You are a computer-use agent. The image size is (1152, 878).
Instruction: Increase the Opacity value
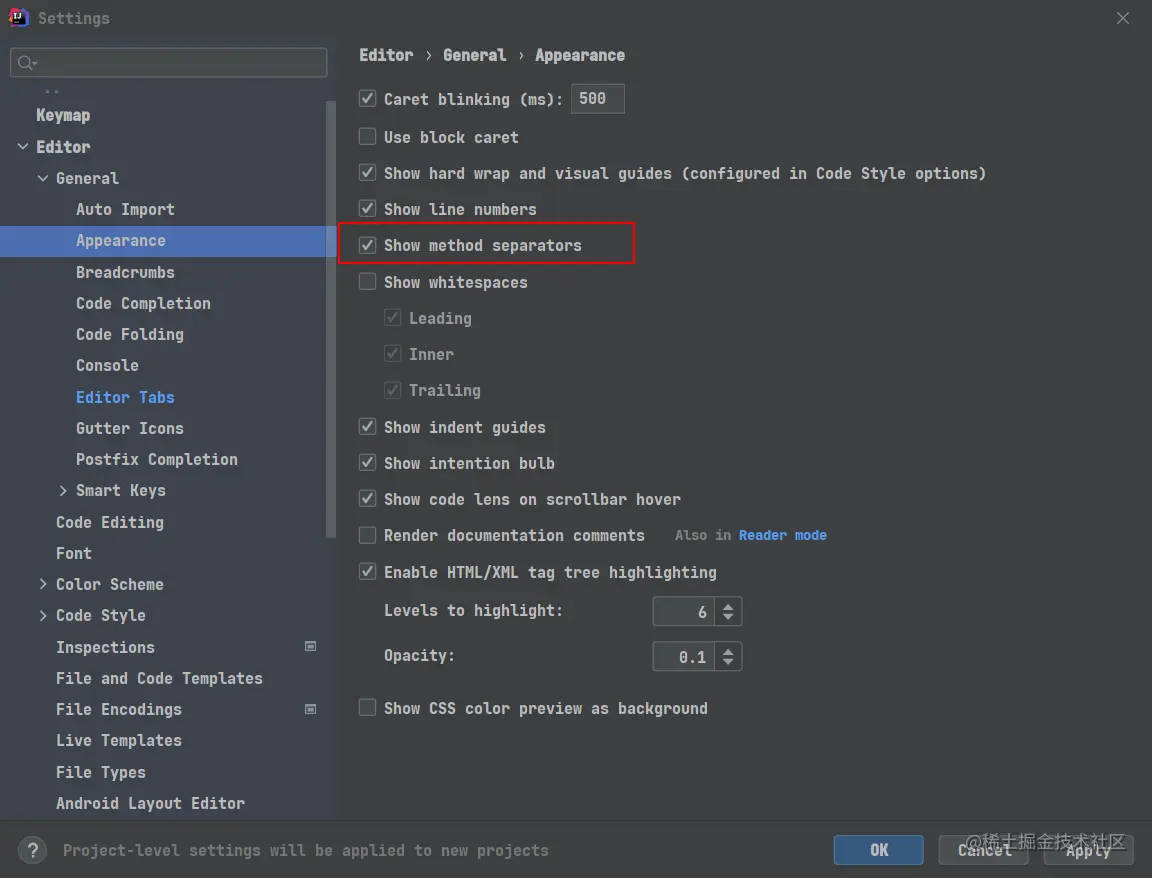(x=727, y=651)
